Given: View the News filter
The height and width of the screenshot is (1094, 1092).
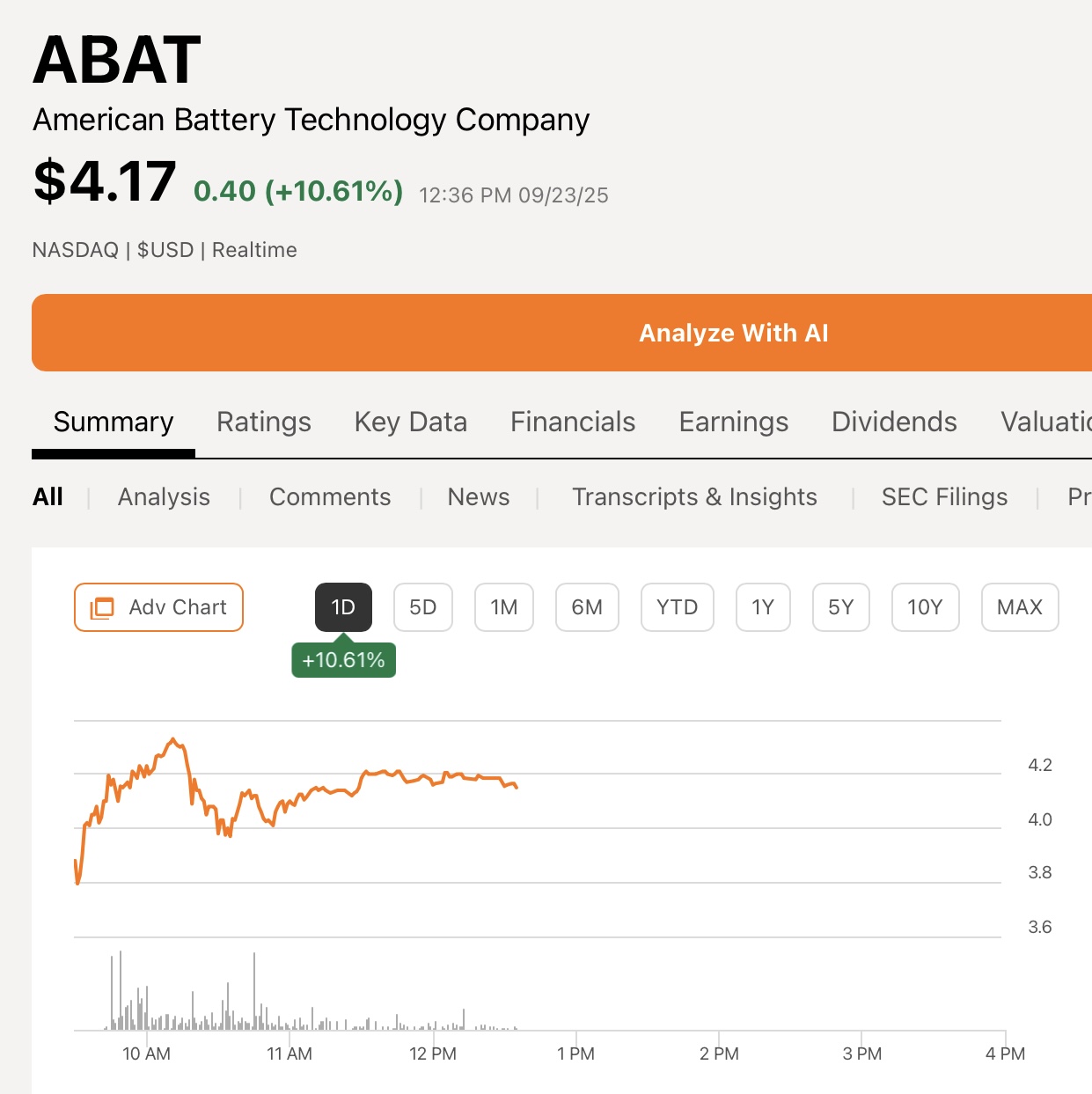Looking at the screenshot, I should 479,497.
